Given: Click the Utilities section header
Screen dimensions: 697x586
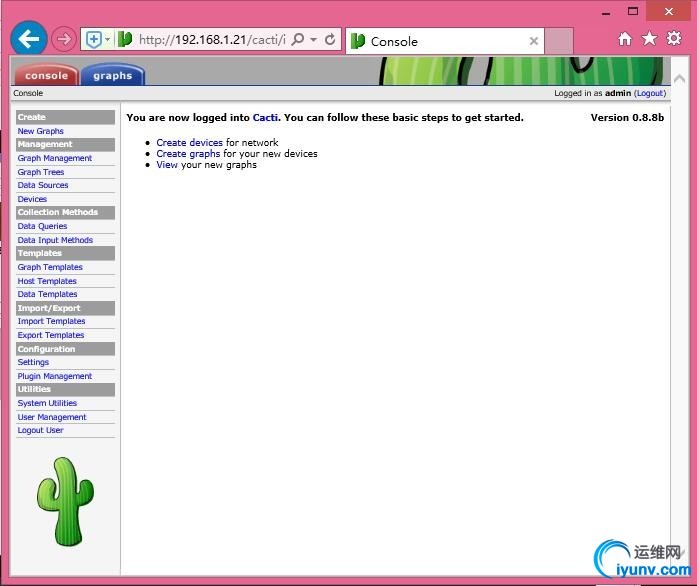Looking at the screenshot, I should [65, 389].
